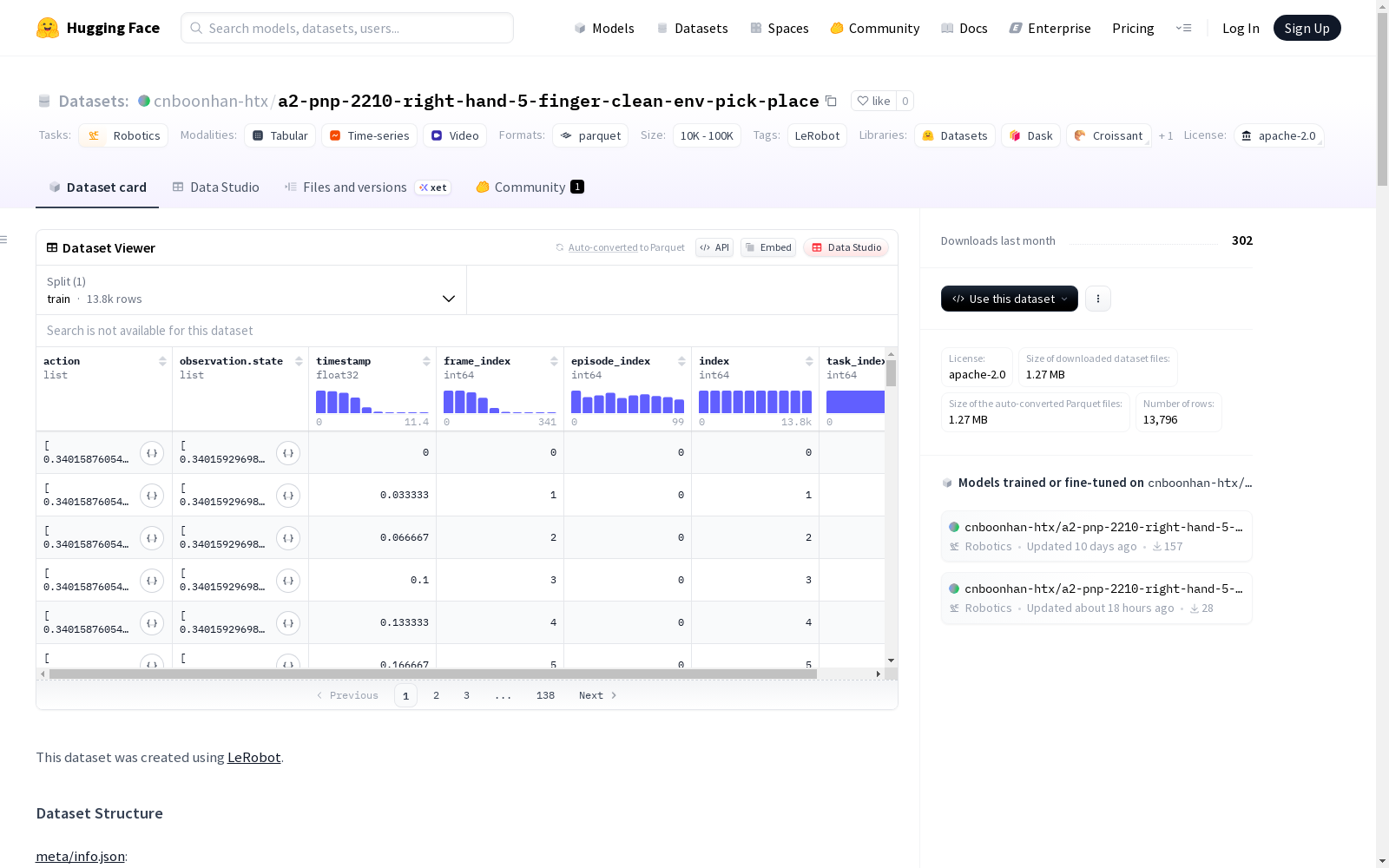Viewport: 1389px width, 868px height.
Task: Click the Hugging Face logo icon
Action: (48, 28)
